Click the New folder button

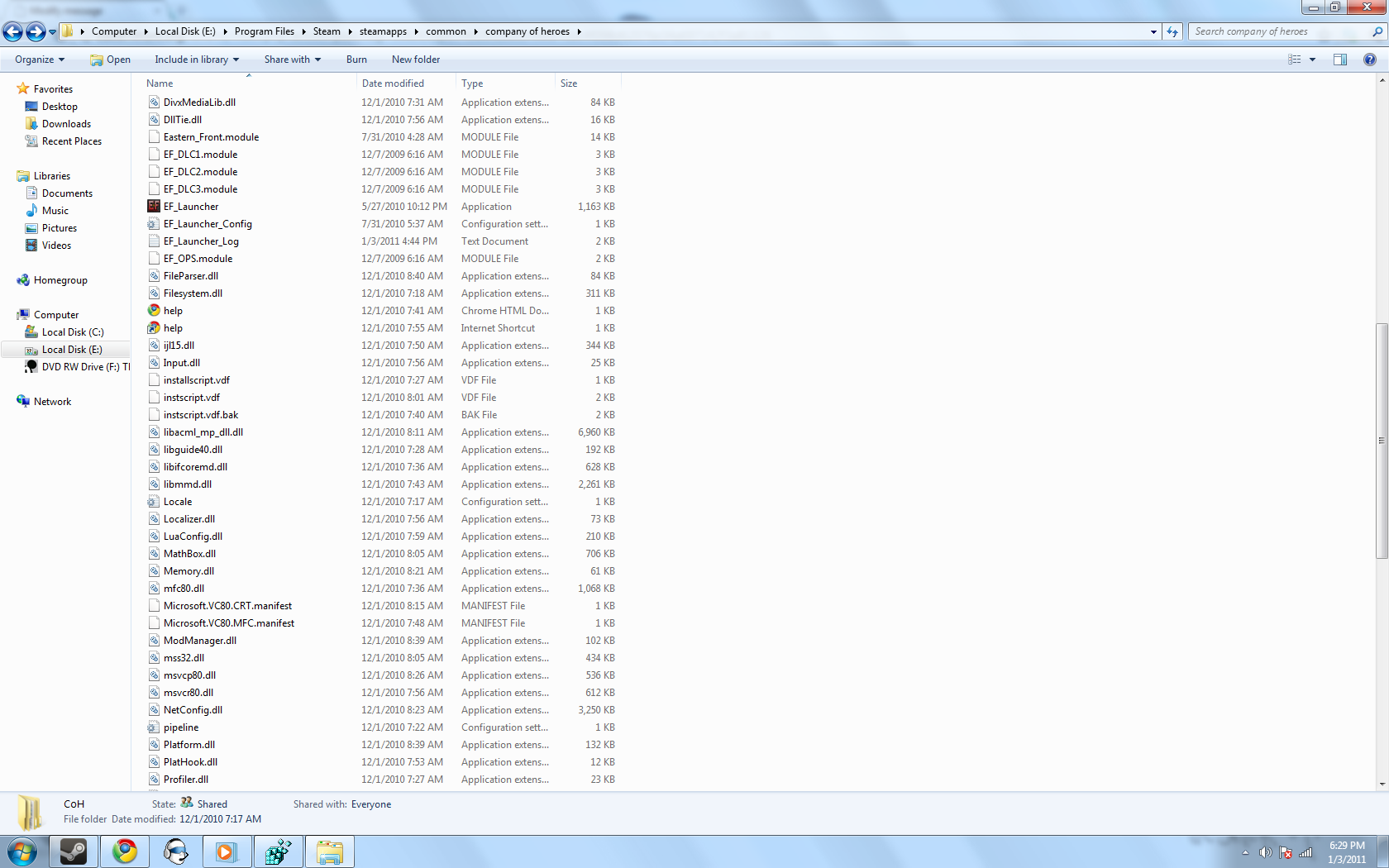pos(416,60)
